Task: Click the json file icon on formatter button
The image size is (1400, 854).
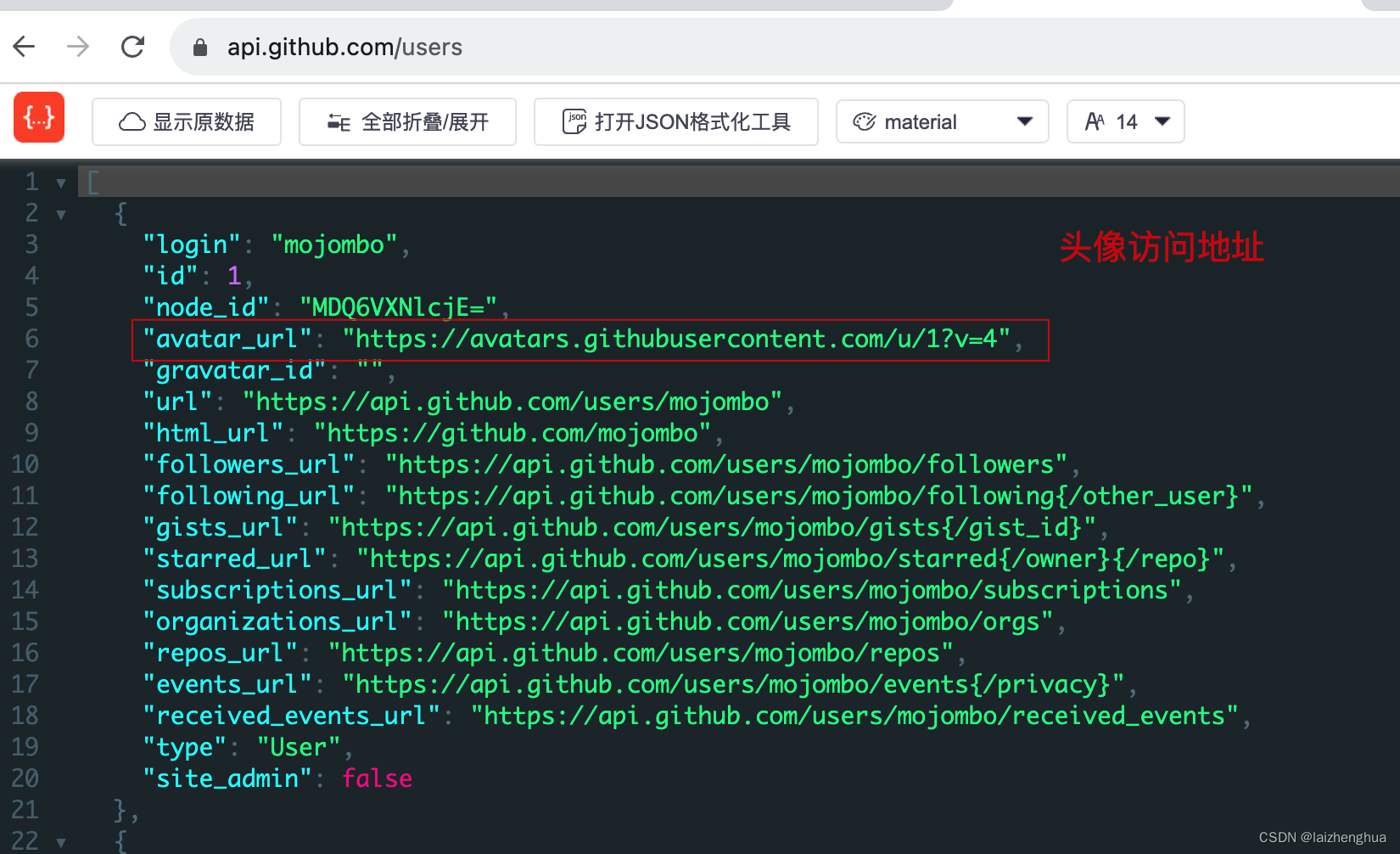Action: pos(574,122)
